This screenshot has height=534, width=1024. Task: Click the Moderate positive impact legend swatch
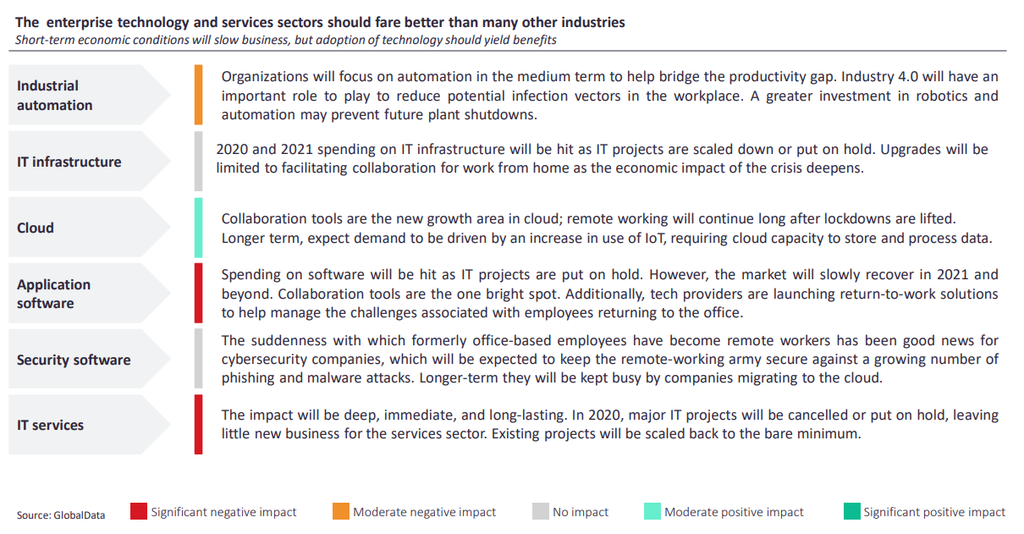[652, 511]
